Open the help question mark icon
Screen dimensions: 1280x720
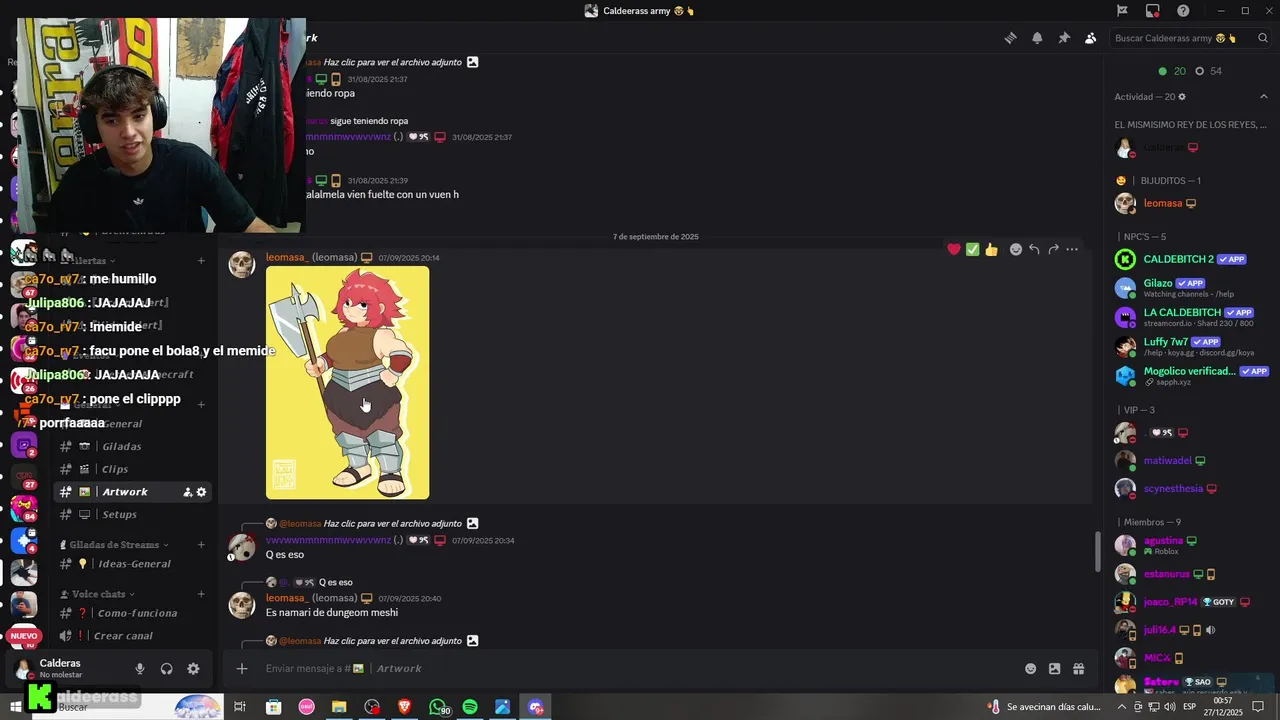pos(1183,11)
